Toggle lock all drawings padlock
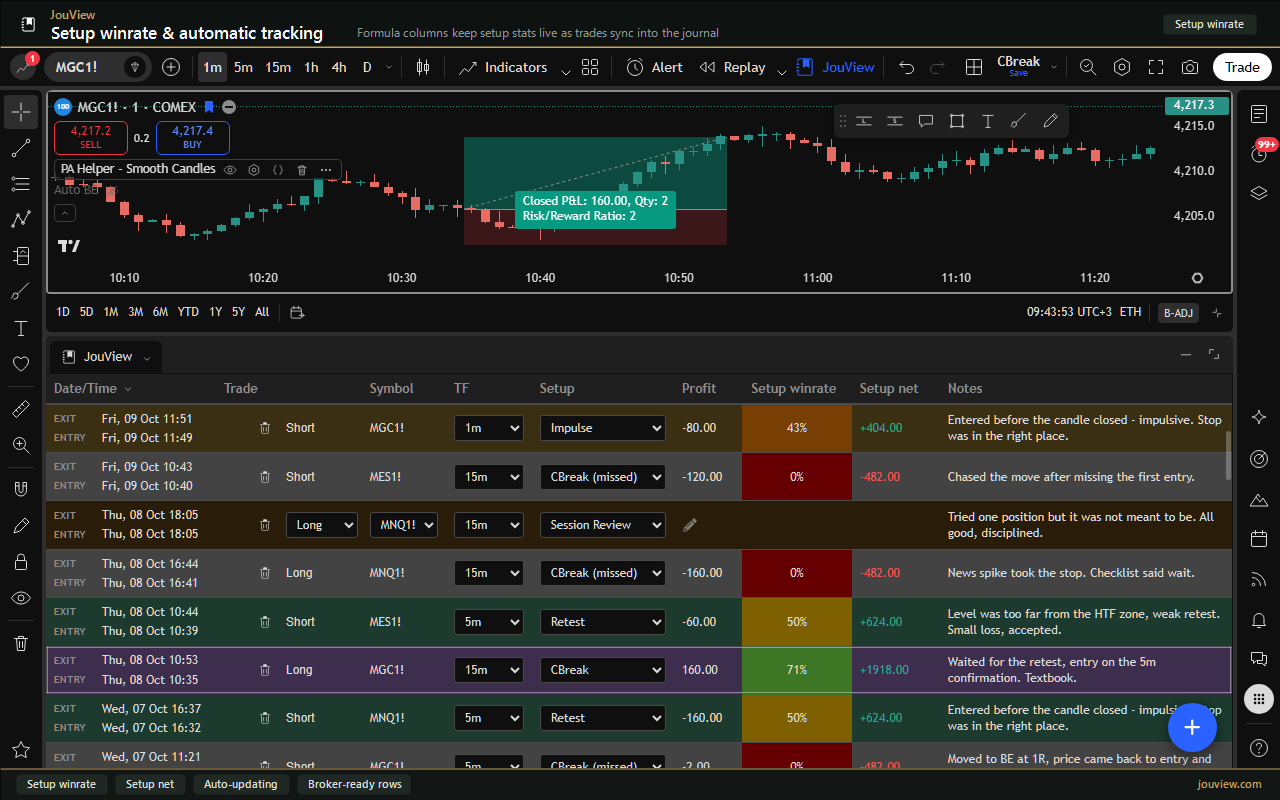The image size is (1280, 800). pyautogui.click(x=21, y=562)
